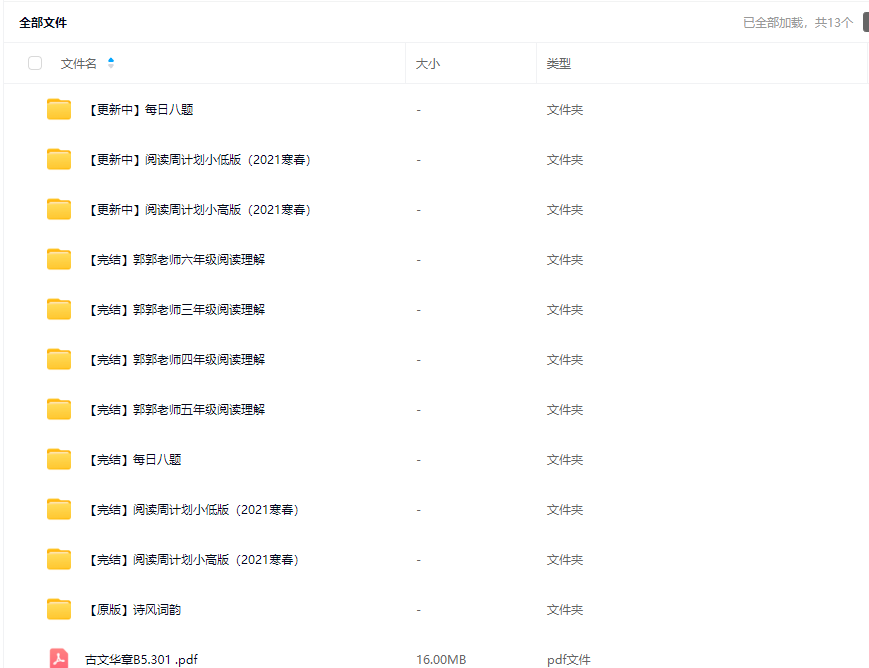The width and height of the screenshot is (869, 668).
Task: Click the 全部文件 breadcrumb title
Action: pos(43,22)
